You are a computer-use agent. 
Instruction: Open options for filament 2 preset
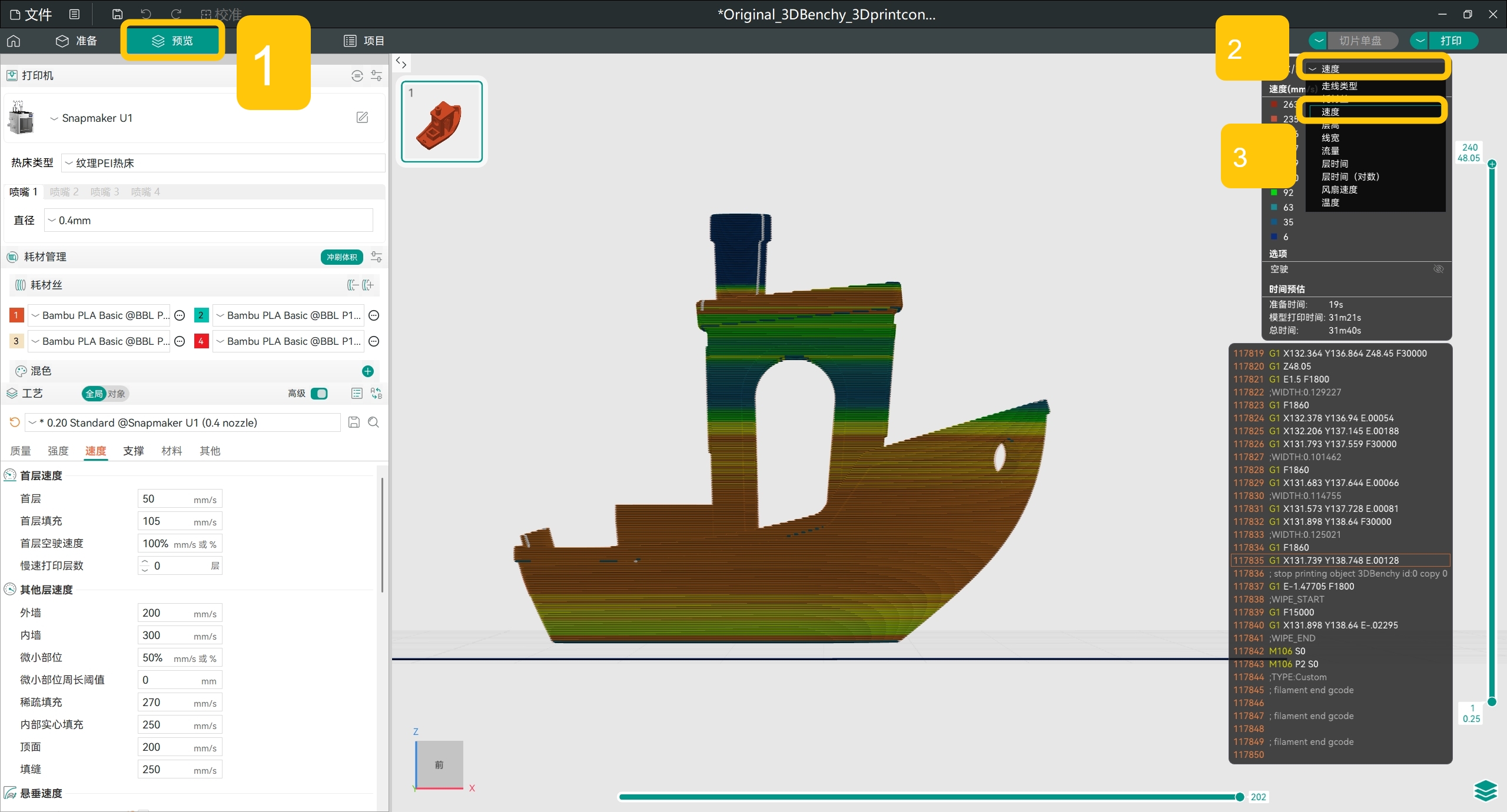374,315
